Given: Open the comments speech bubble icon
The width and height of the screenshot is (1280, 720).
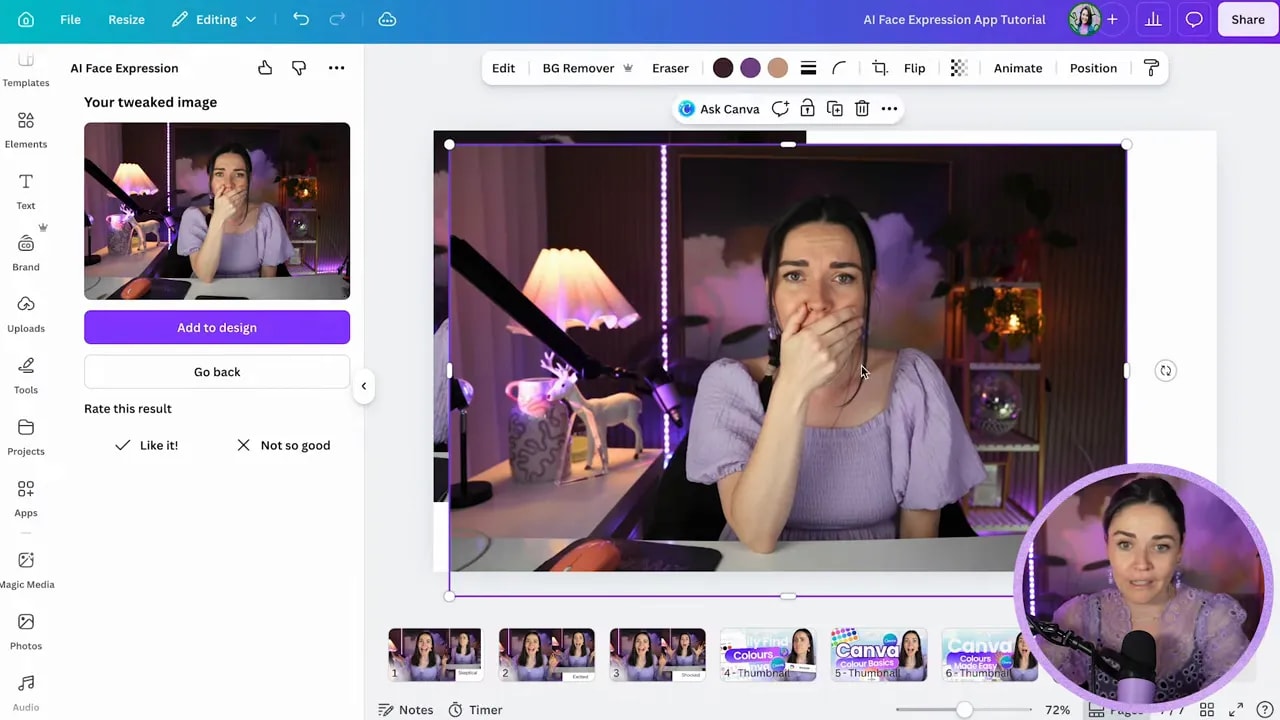Looking at the screenshot, I should 1194,19.
